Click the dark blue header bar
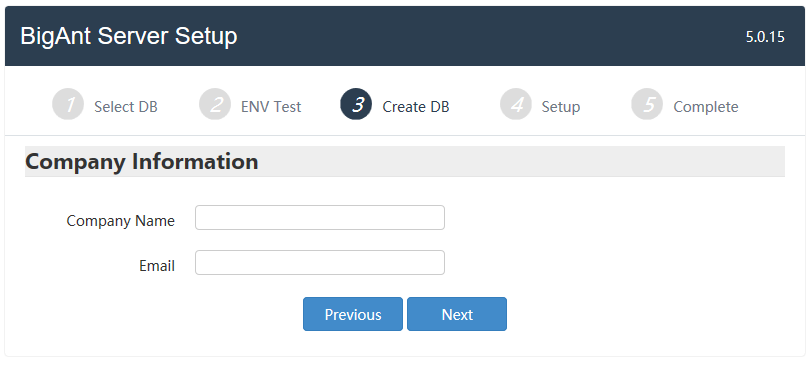The width and height of the screenshot is (812, 365). tap(405, 36)
